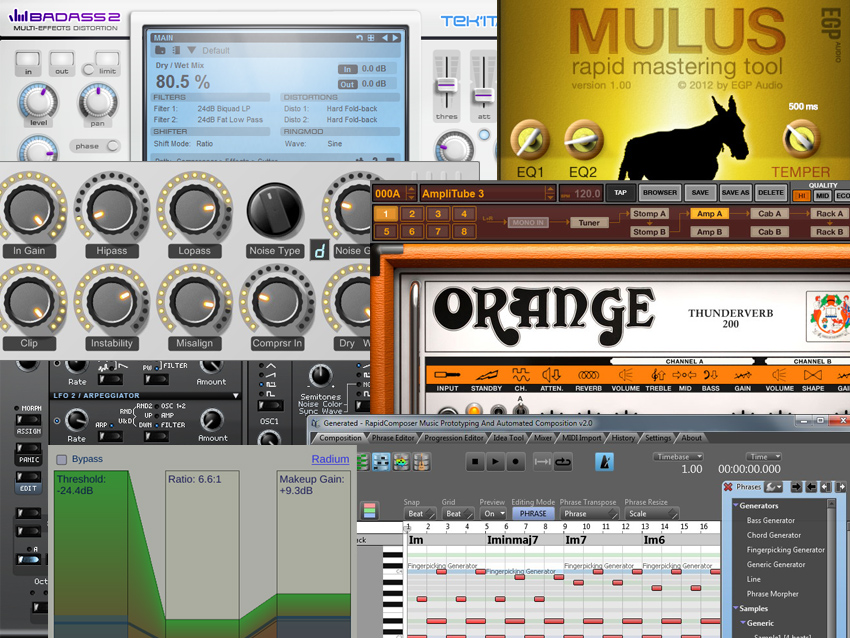850x638 pixels.
Task: Open the Phrase Transpose dropdown
Action: 590,514
